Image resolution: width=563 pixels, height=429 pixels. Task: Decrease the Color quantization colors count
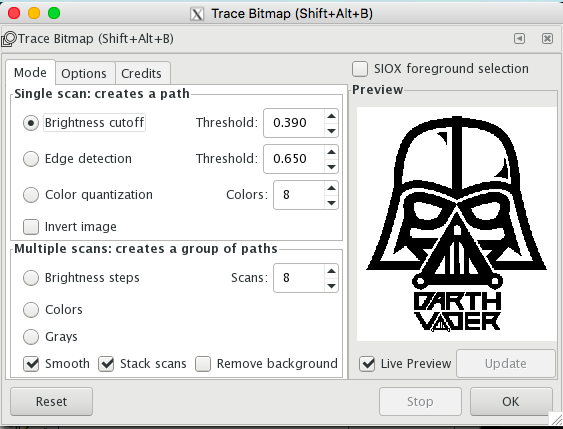coord(331,202)
